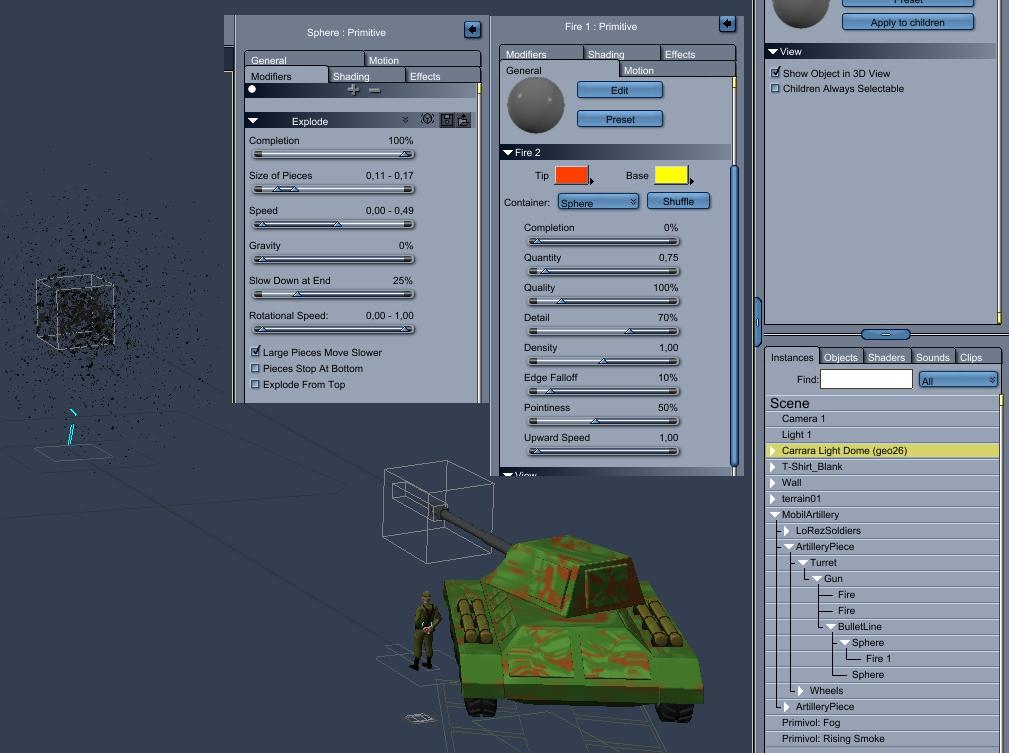Expand the T-Shirt_Blank tree node
1009x753 pixels.
tap(772, 467)
